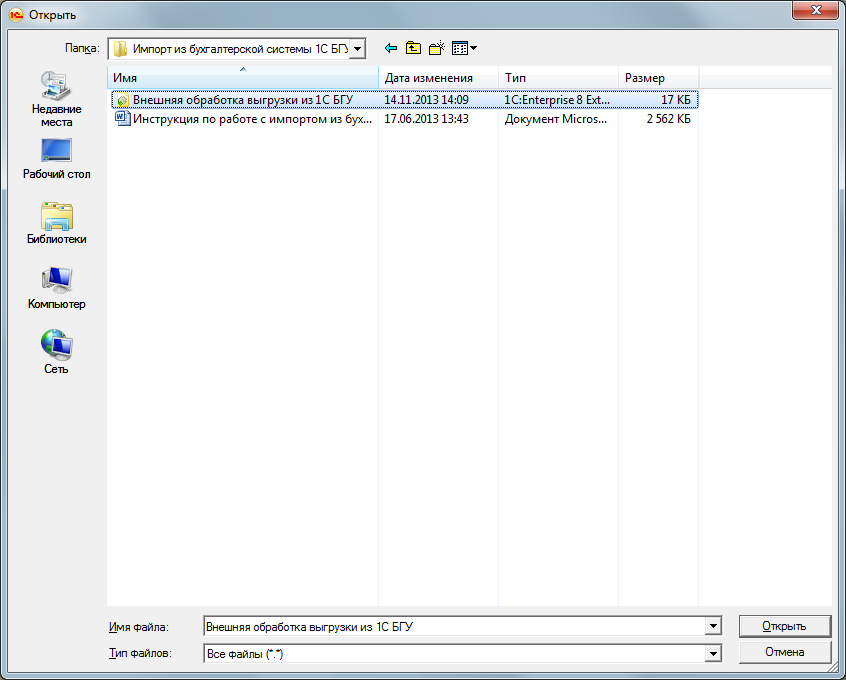
Task: Expand the Имя файла dropdown arrow
Action: pos(713,626)
